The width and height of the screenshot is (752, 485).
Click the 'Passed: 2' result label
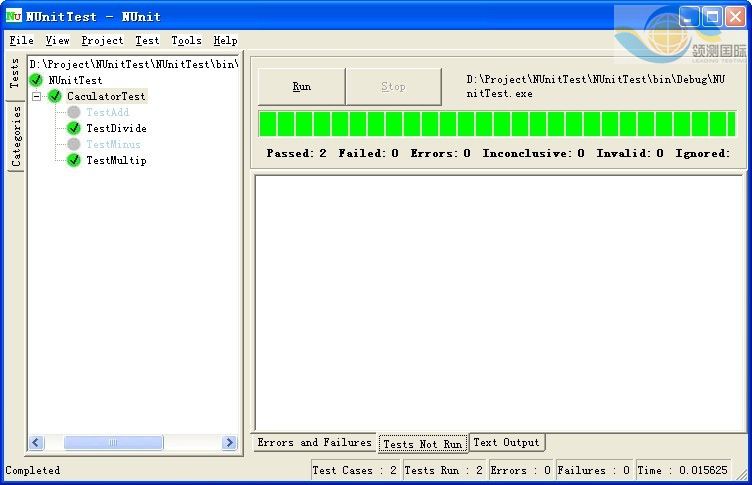coord(296,153)
